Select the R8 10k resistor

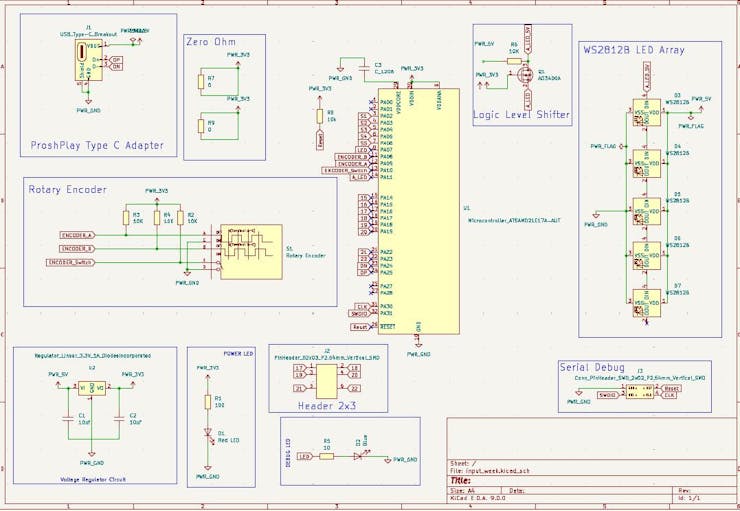(x=320, y=115)
